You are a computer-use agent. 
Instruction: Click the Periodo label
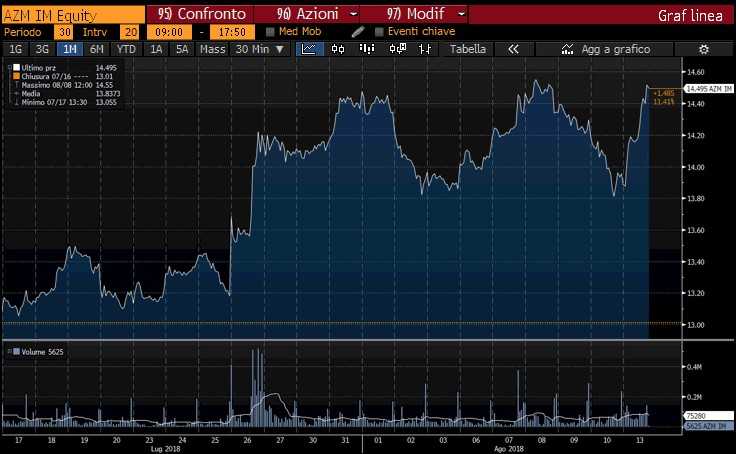click(23, 32)
